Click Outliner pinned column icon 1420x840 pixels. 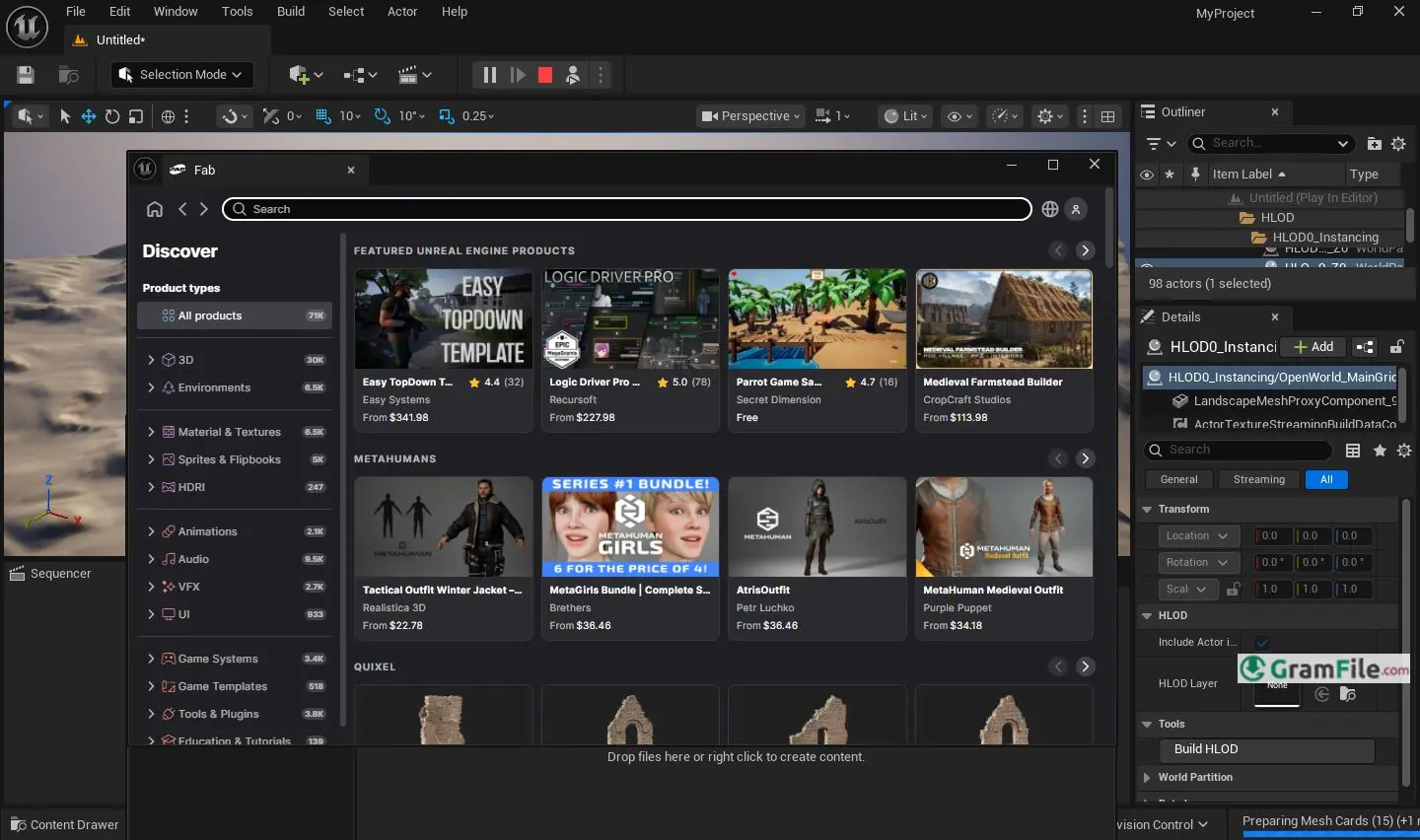pyautogui.click(x=1195, y=175)
